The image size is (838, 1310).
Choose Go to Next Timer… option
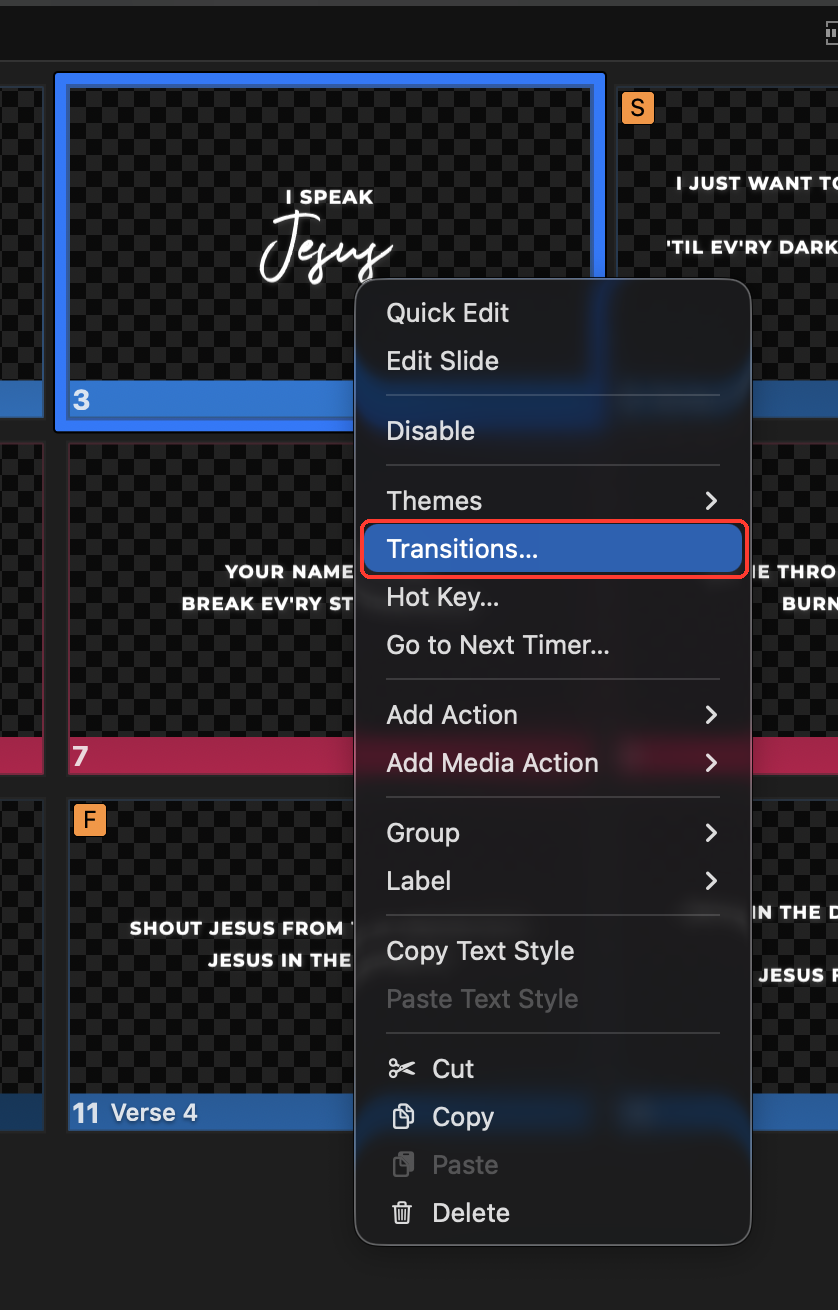pyautogui.click(x=553, y=645)
